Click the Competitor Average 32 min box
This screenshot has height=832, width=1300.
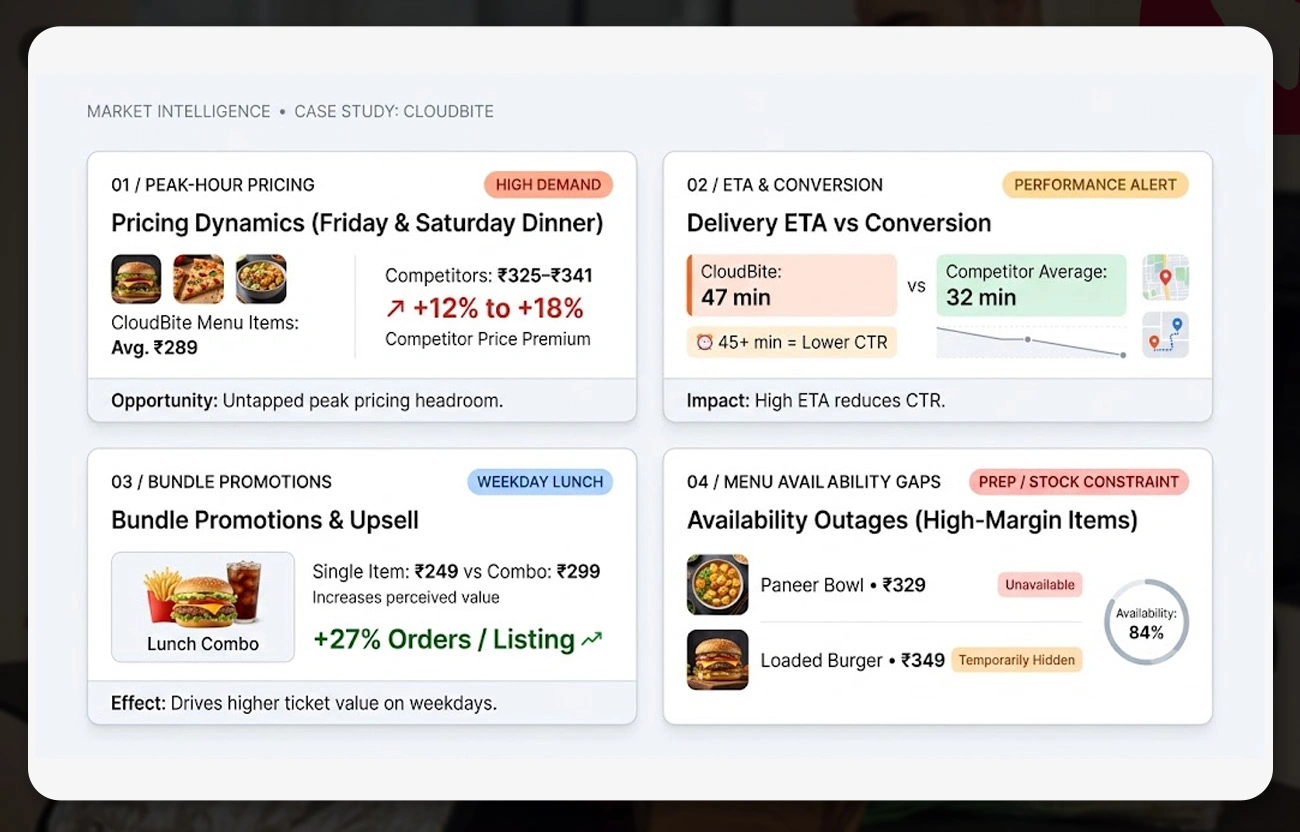[1032, 285]
